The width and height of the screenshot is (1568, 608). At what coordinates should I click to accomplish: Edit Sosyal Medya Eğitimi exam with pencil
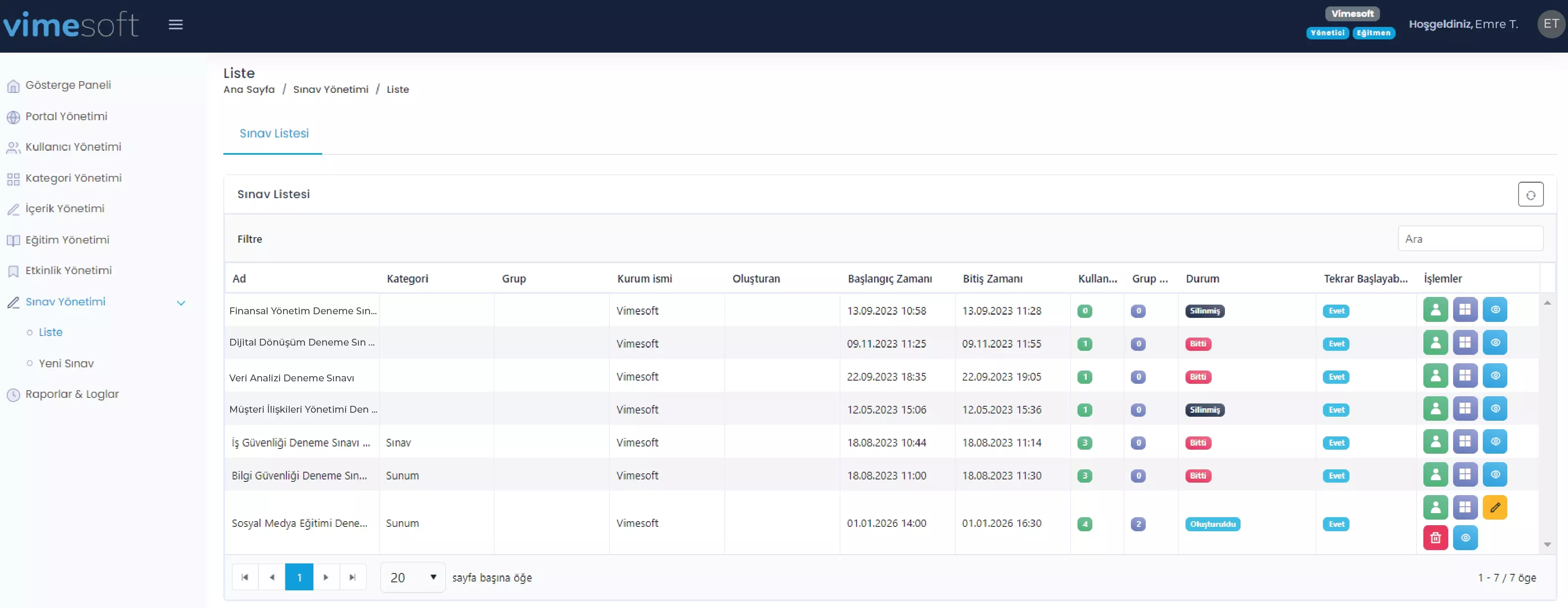tap(1495, 507)
